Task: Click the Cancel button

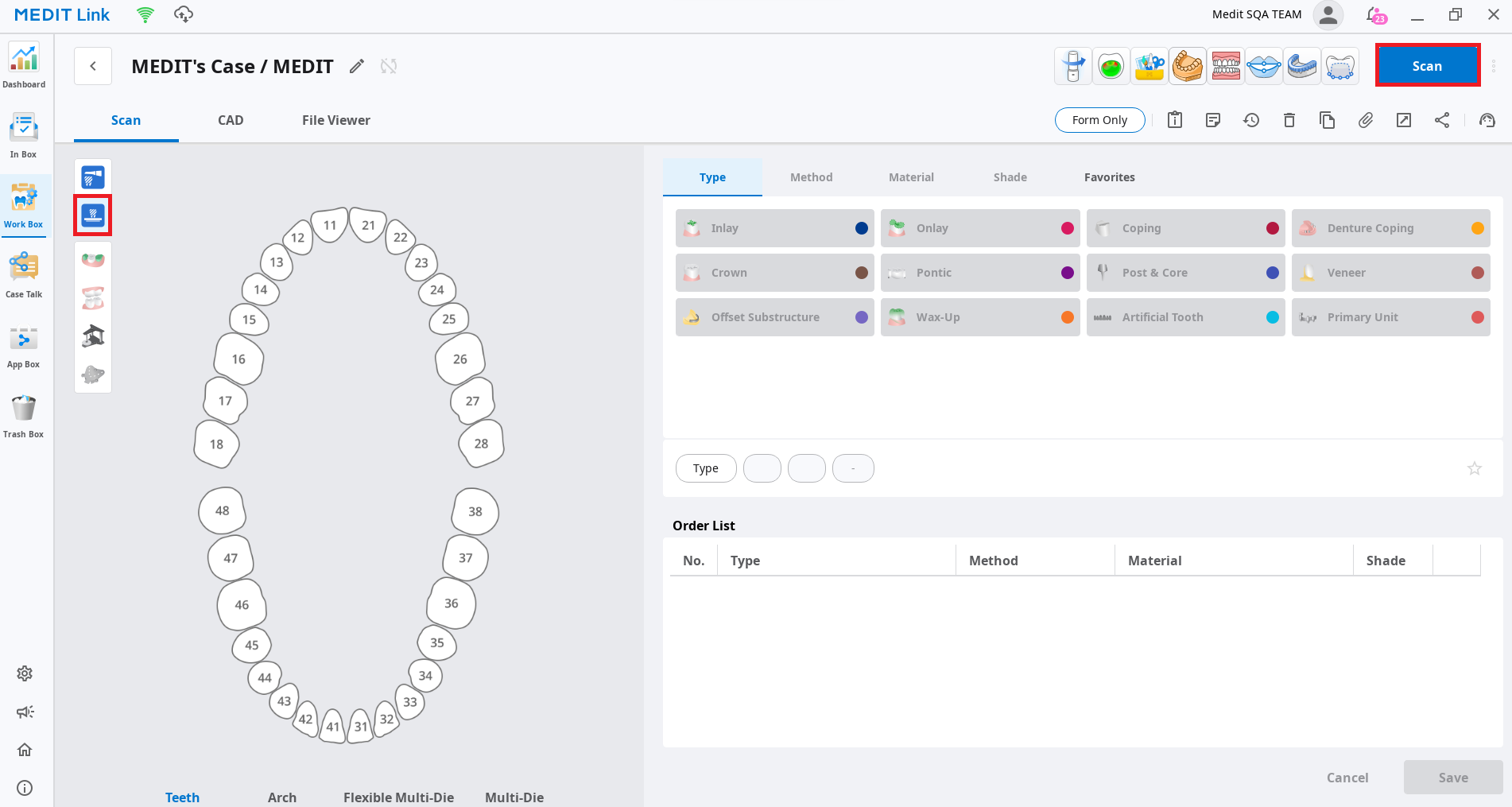Action: (x=1347, y=778)
